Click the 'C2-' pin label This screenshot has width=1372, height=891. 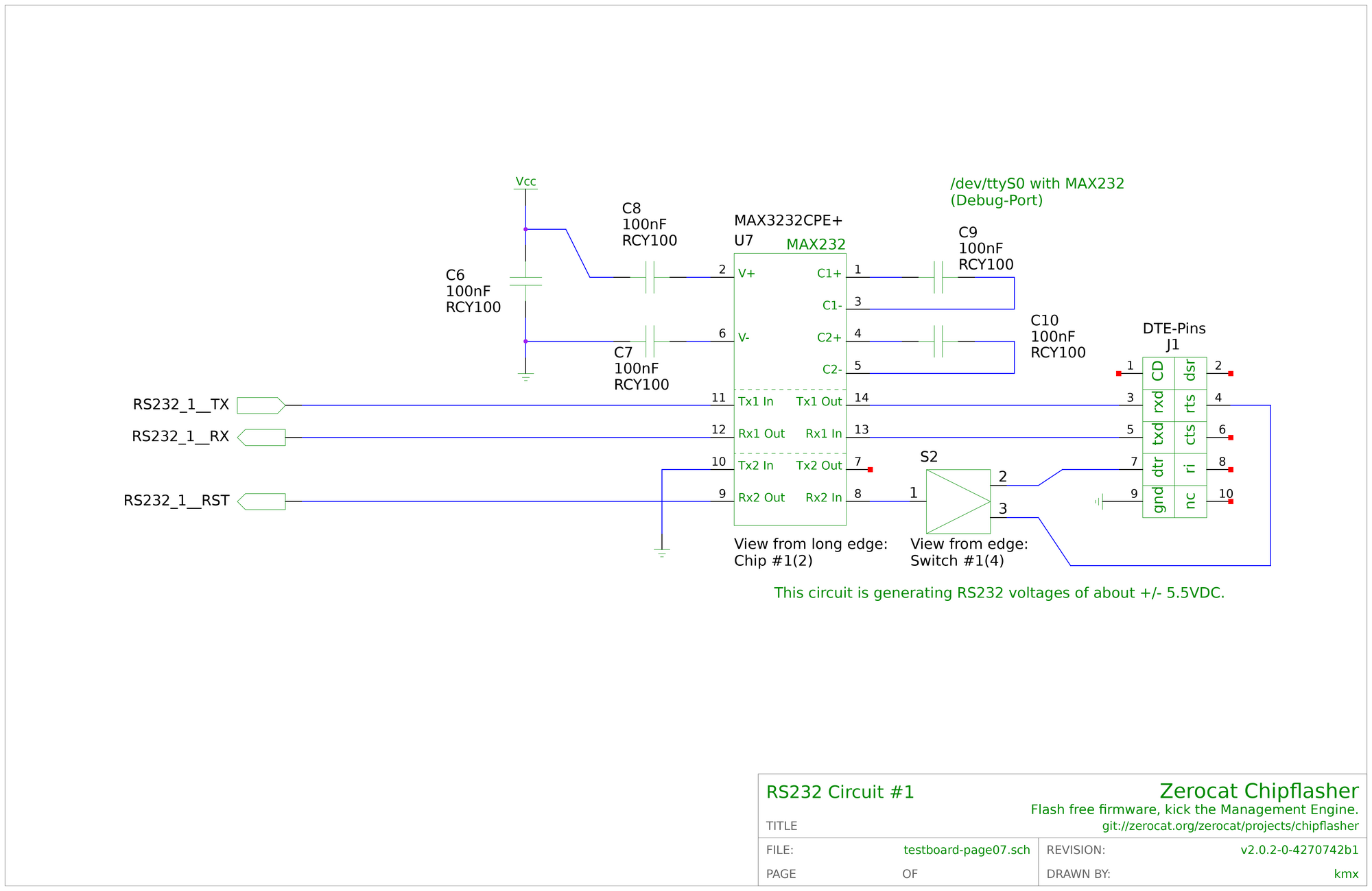pyautogui.click(x=832, y=370)
